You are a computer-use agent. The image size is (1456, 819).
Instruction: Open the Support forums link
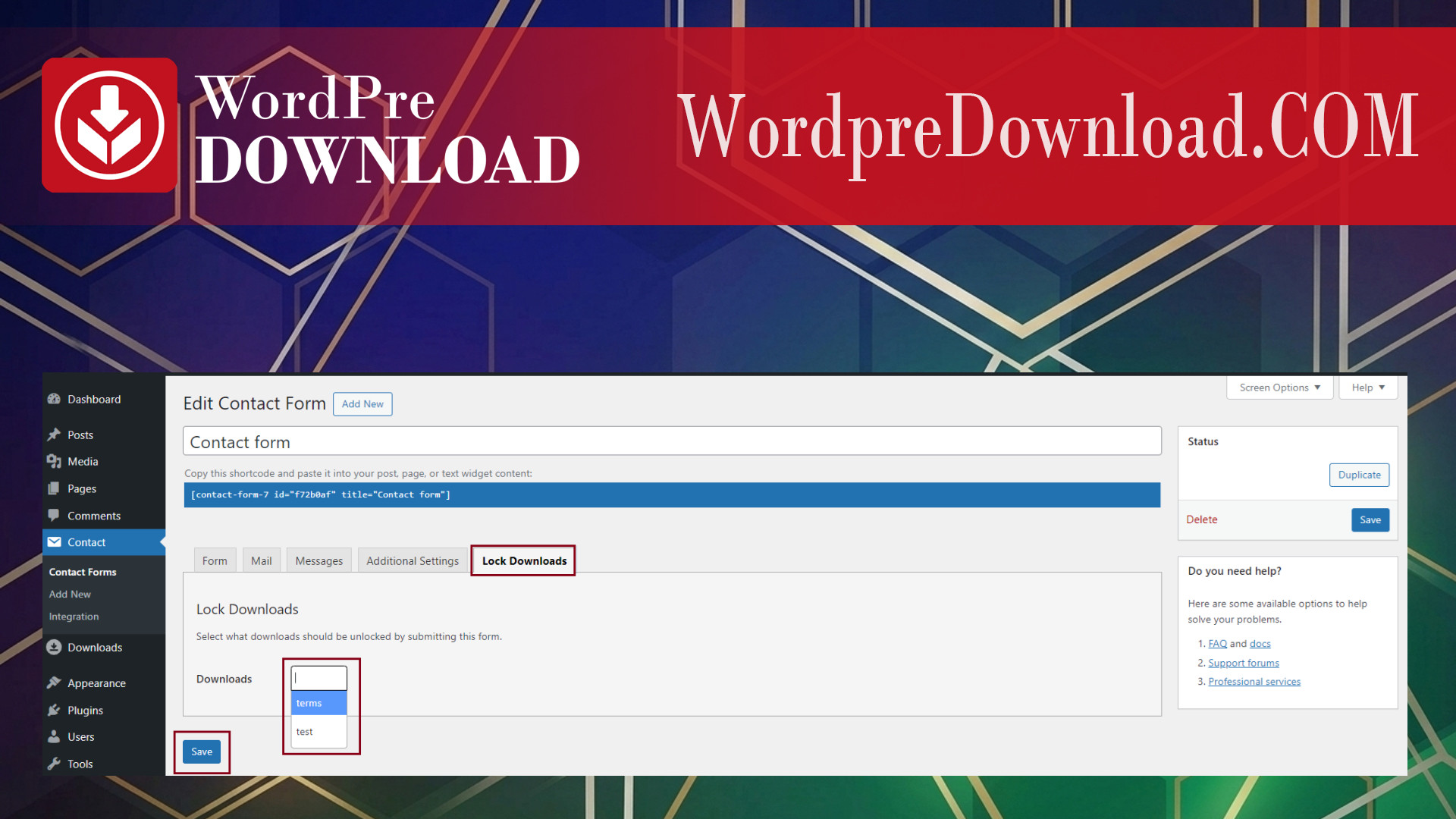pos(1244,663)
